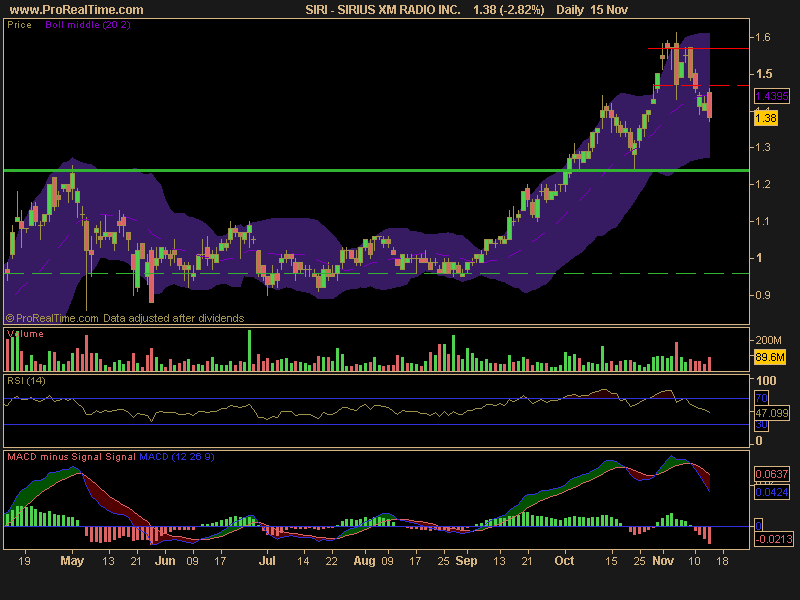The height and width of the screenshot is (600, 800).
Task: Click the RSI 70 overbought level tag
Action: coord(761,398)
